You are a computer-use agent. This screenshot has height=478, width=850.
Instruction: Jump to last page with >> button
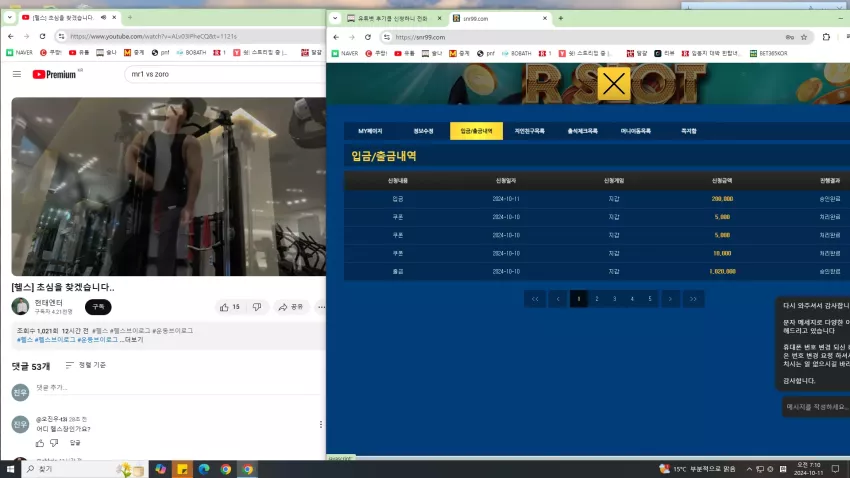(693, 299)
